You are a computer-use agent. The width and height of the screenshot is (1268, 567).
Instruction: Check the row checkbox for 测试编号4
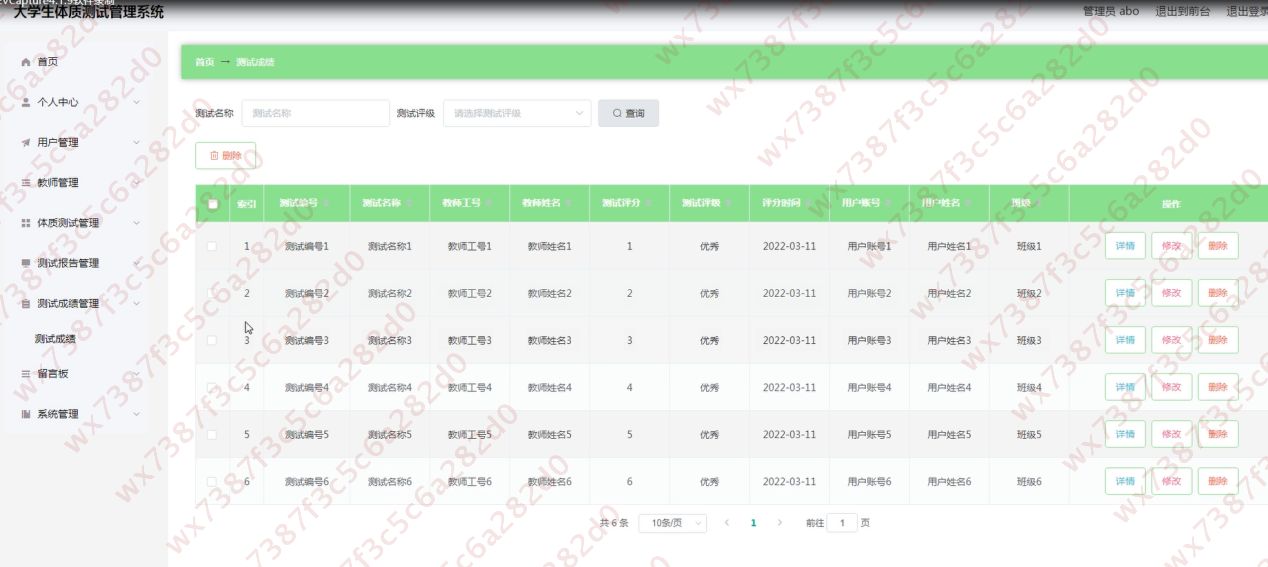212,387
